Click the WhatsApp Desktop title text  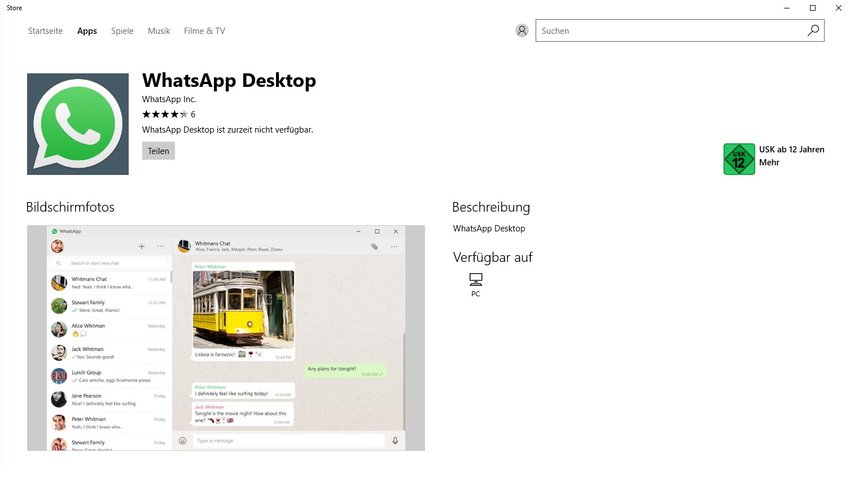(229, 80)
